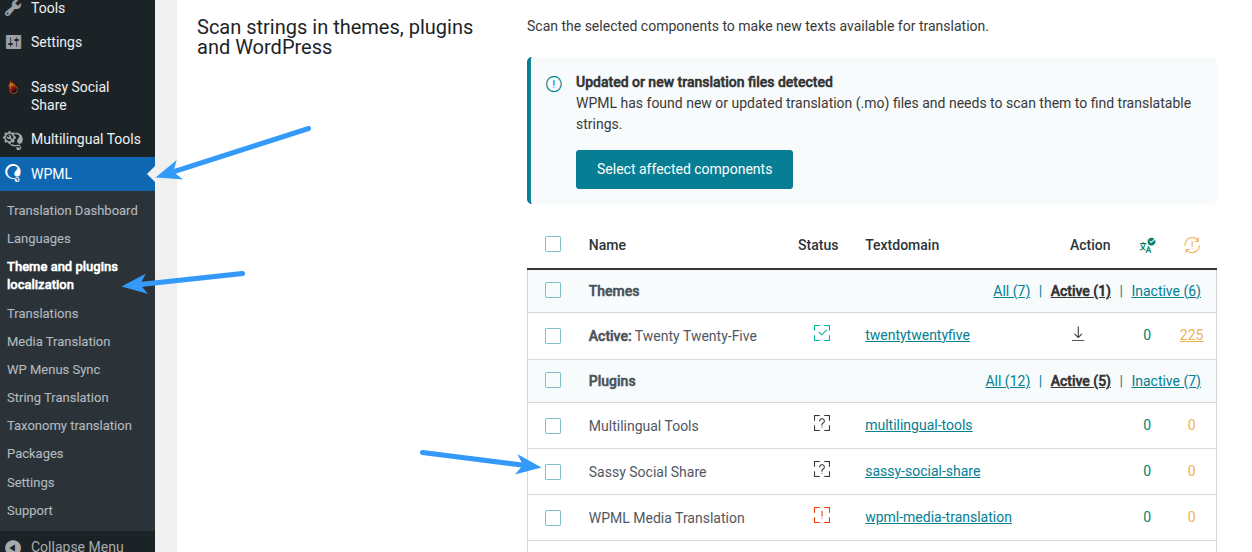Click the orange needs-update column header icon

click(1191, 245)
